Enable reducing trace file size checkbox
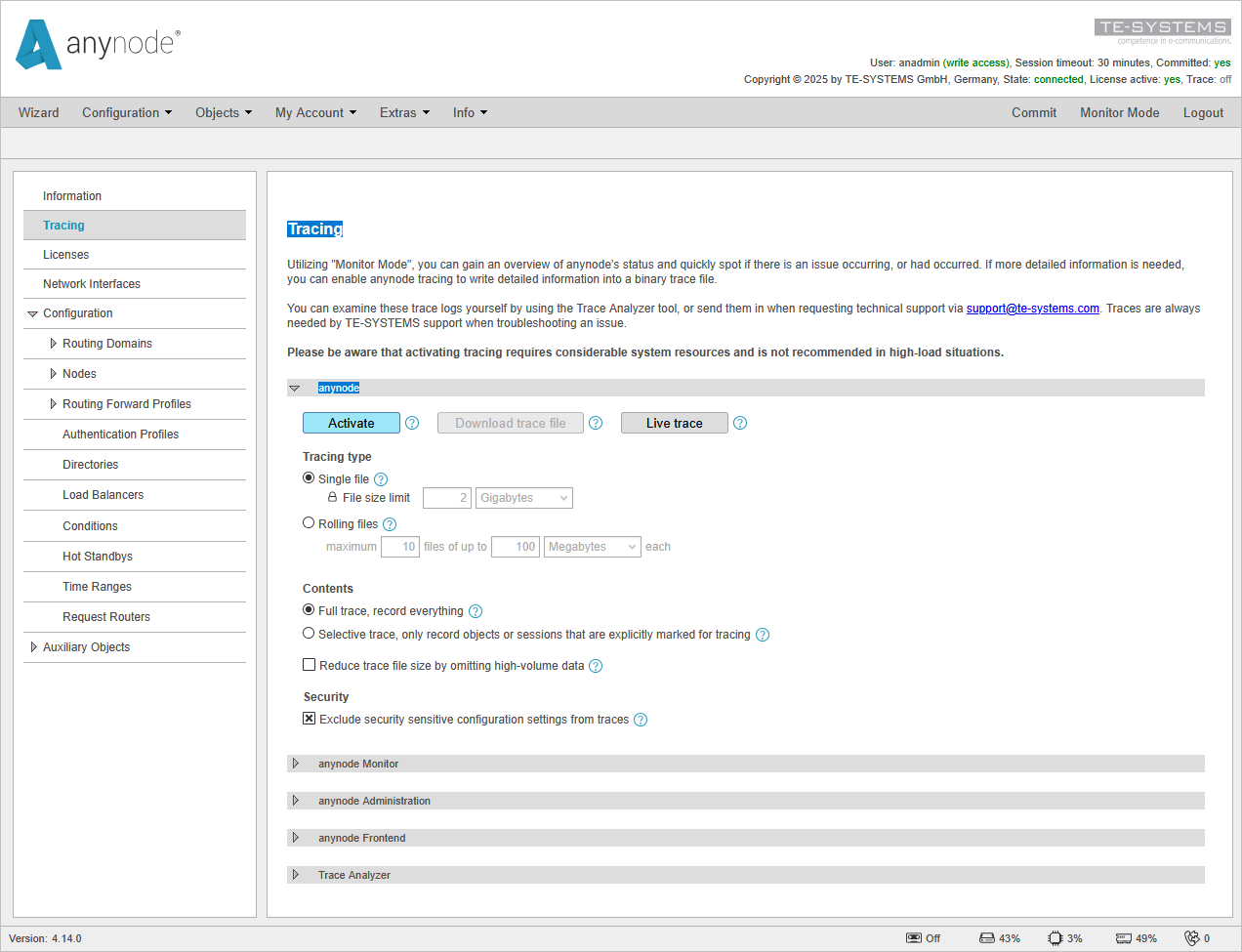 click(x=309, y=665)
